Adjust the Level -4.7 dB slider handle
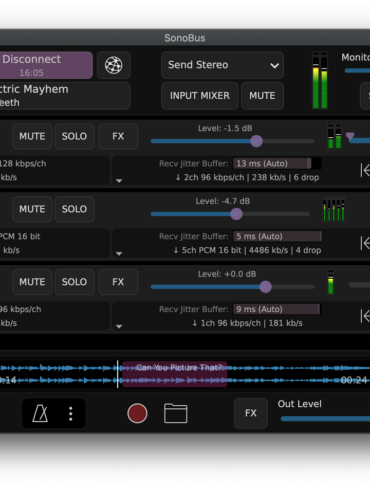The height and width of the screenshot is (490, 370). tap(236, 214)
